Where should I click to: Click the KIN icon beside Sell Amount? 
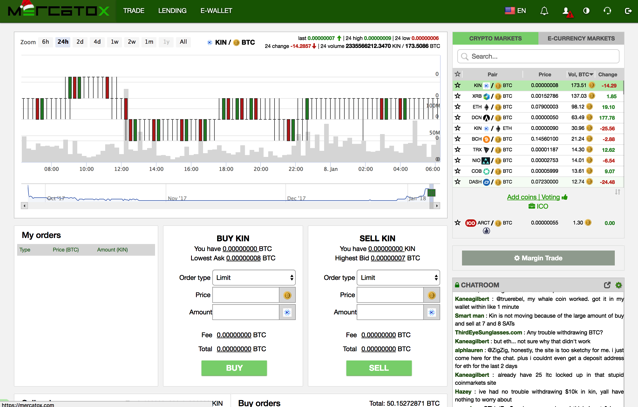(x=432, y=312)
